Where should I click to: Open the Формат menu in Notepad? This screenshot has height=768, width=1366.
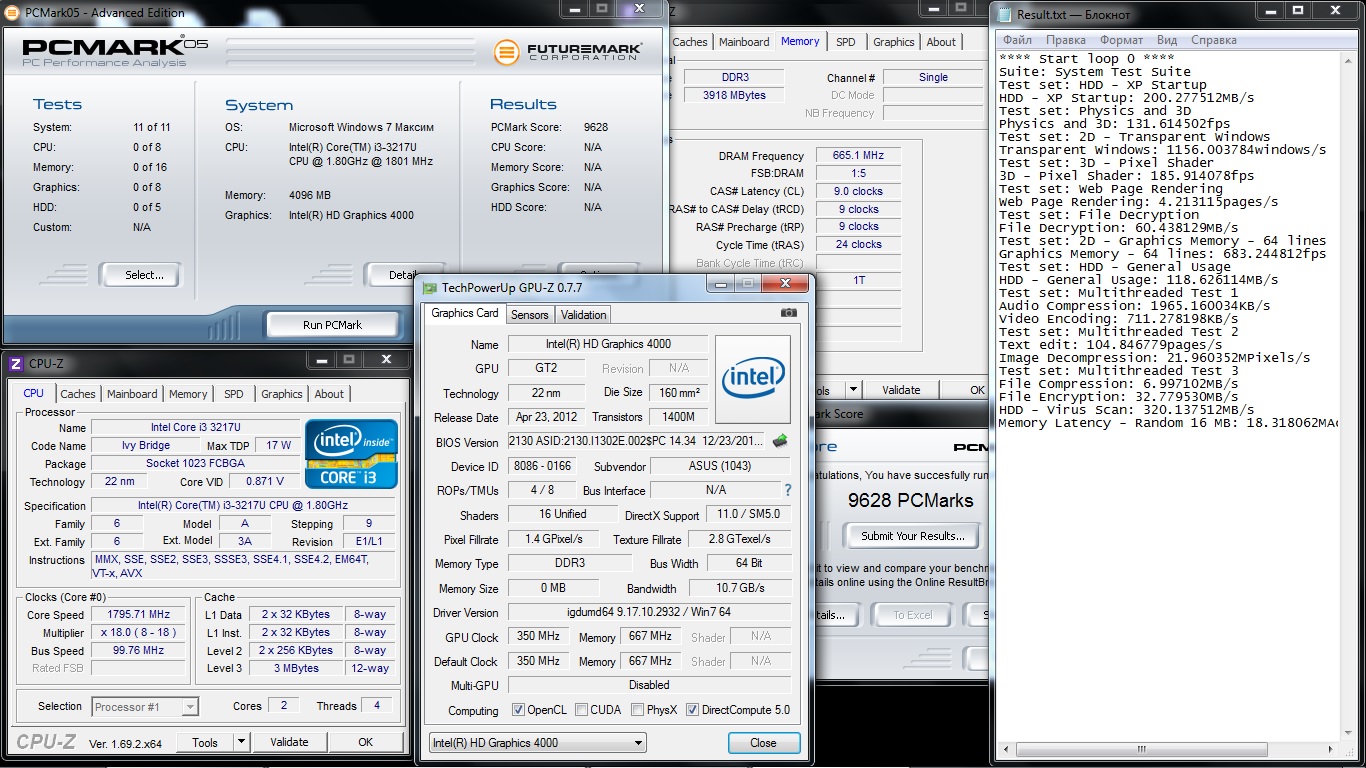(x=1122, y=40)
